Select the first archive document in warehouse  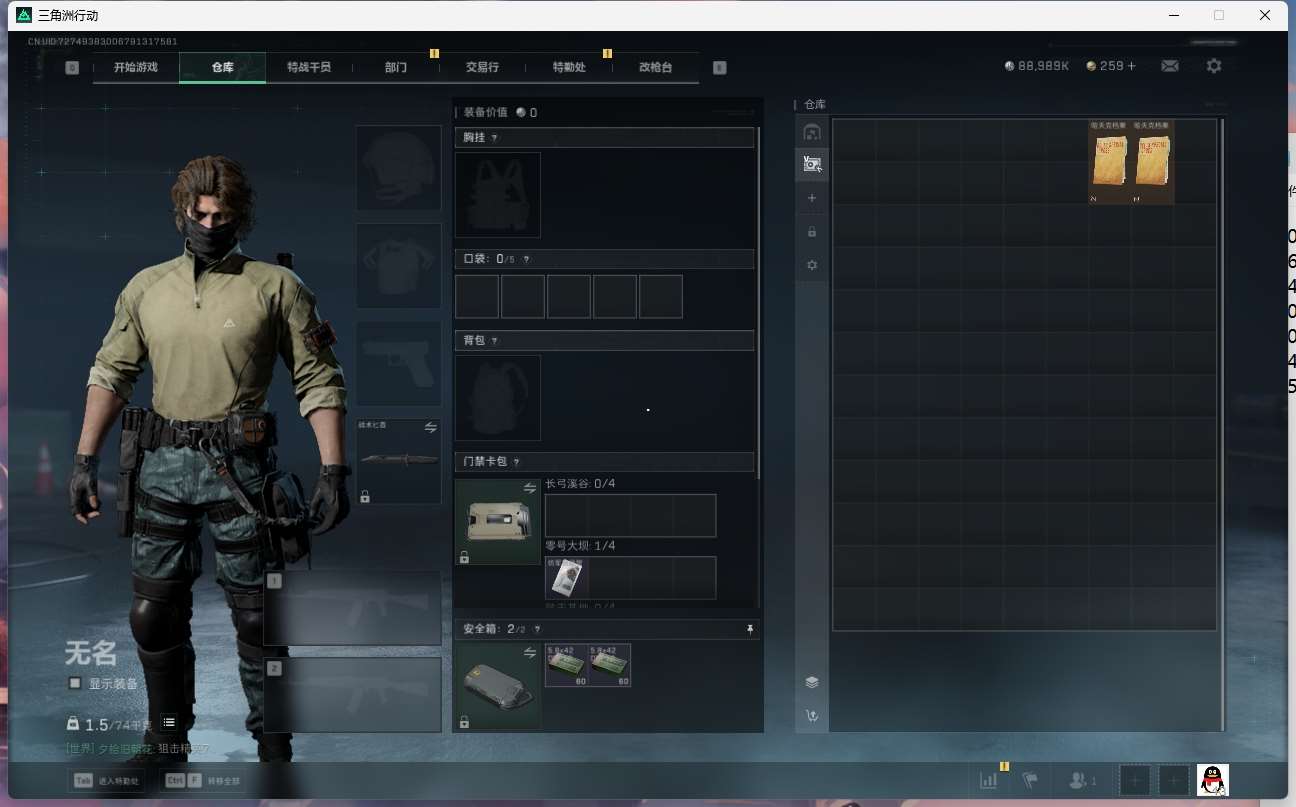(x=1109, y=162)
